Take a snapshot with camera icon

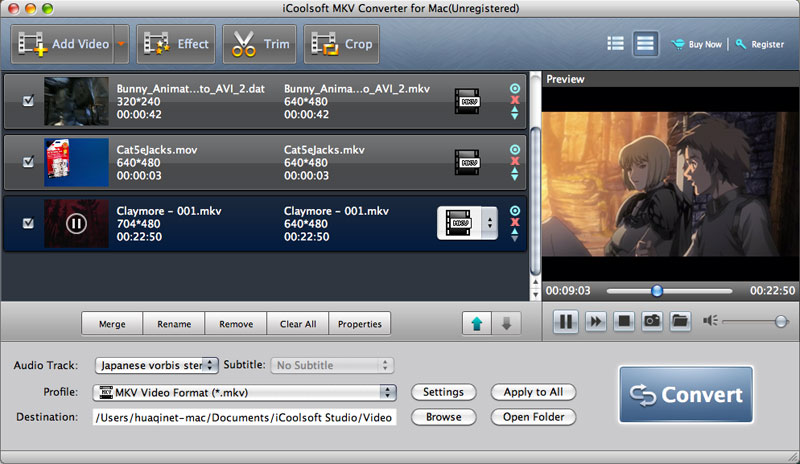pos(652,321)
